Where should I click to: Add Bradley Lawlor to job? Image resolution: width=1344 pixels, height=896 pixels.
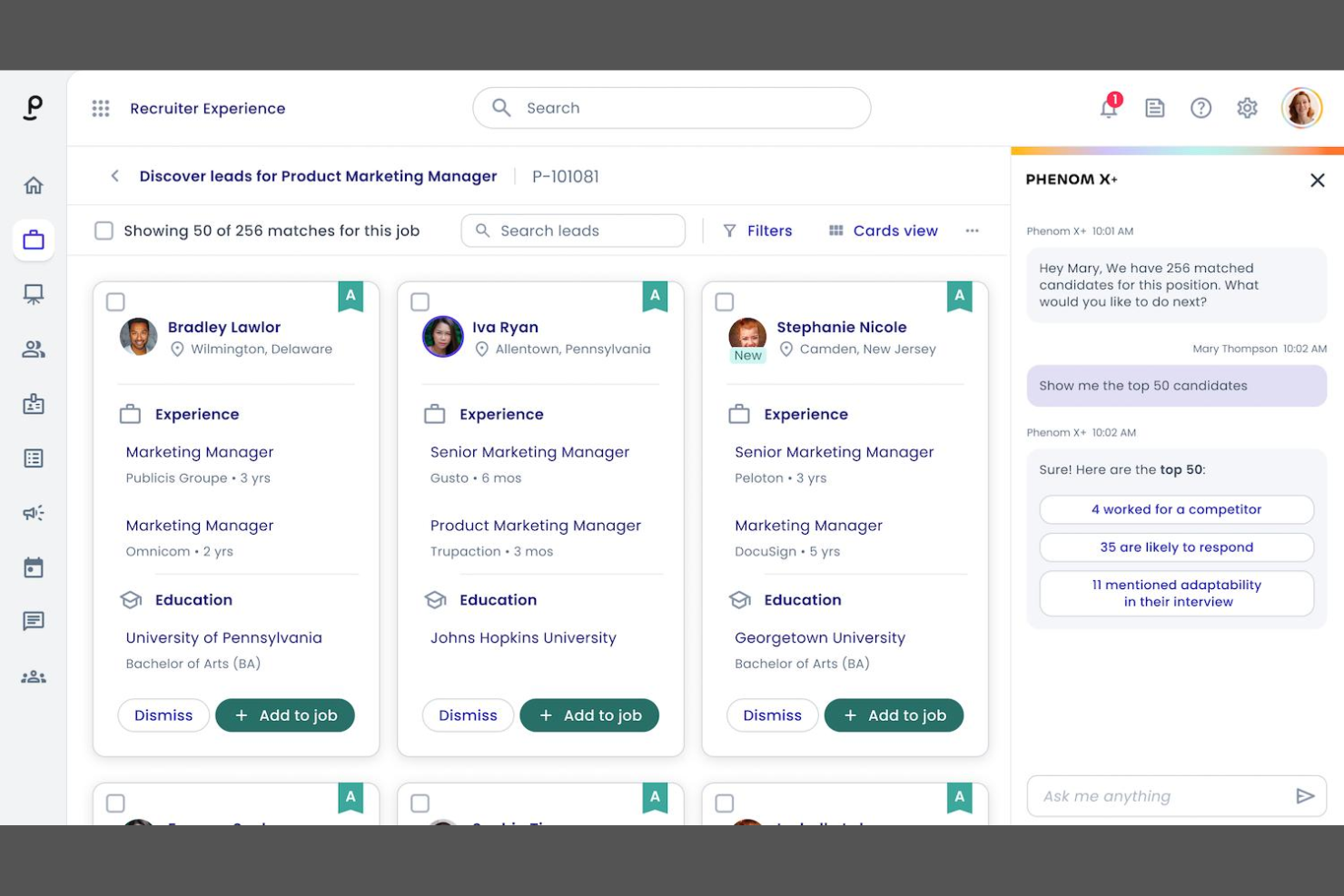click(x=285, y=715)
